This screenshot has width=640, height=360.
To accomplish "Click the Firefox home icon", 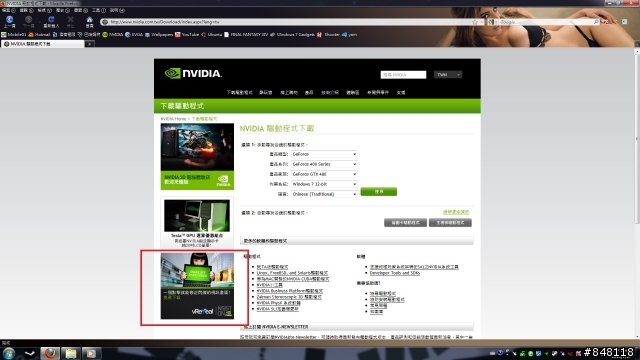I will 89,19.
